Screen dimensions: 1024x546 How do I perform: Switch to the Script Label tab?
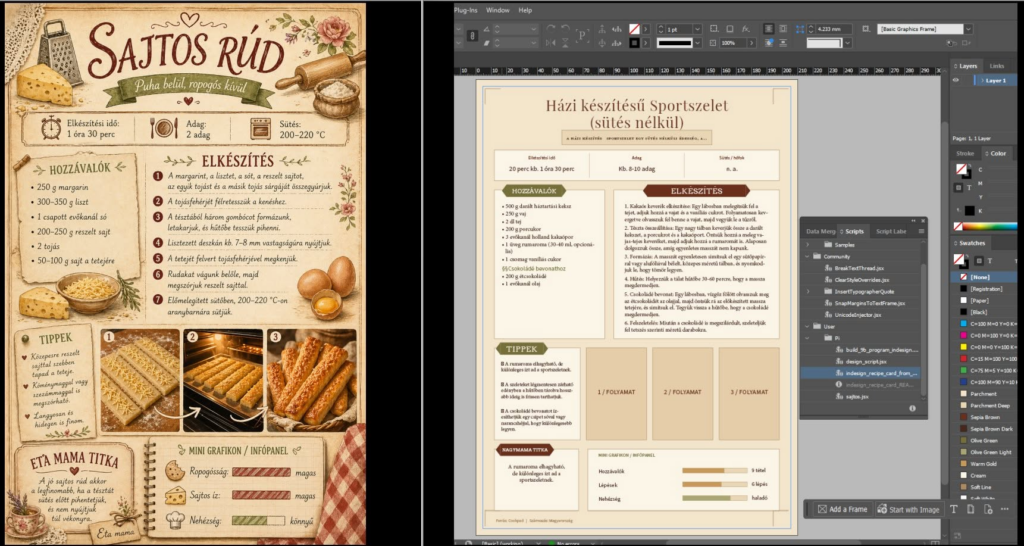pos(891,231)
